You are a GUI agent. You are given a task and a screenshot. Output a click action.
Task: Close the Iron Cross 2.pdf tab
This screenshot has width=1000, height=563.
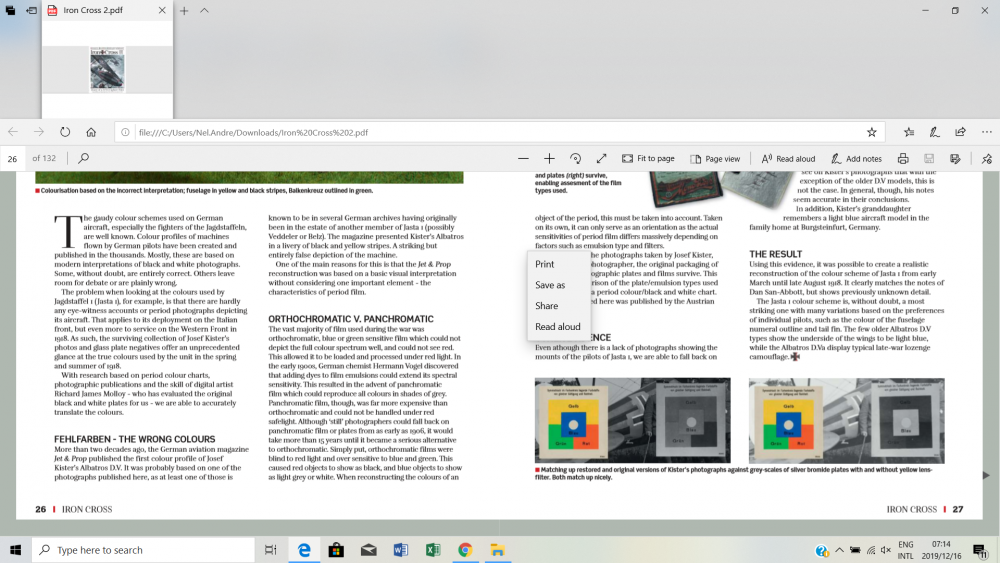[x=162, y=10]
